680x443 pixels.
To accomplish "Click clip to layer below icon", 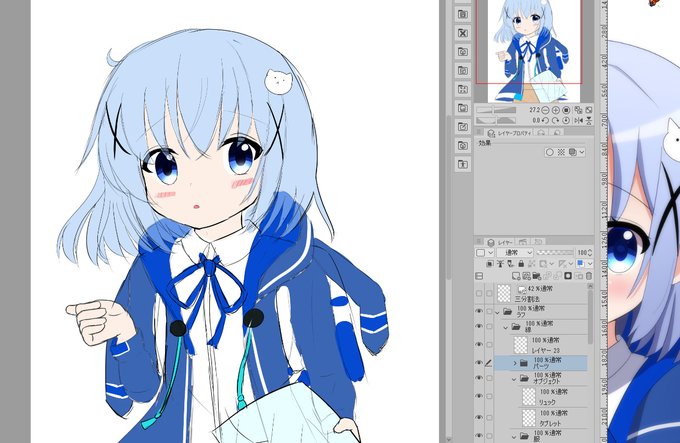I will click(490, 264).
